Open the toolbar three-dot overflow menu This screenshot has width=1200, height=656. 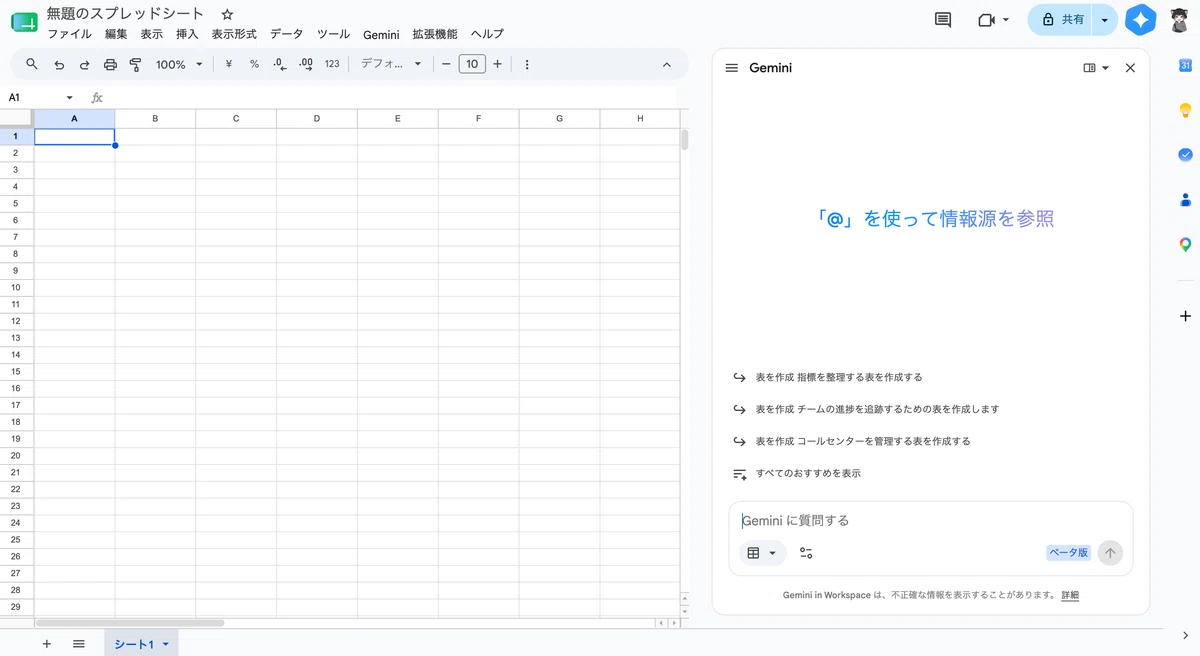point(527,64)
